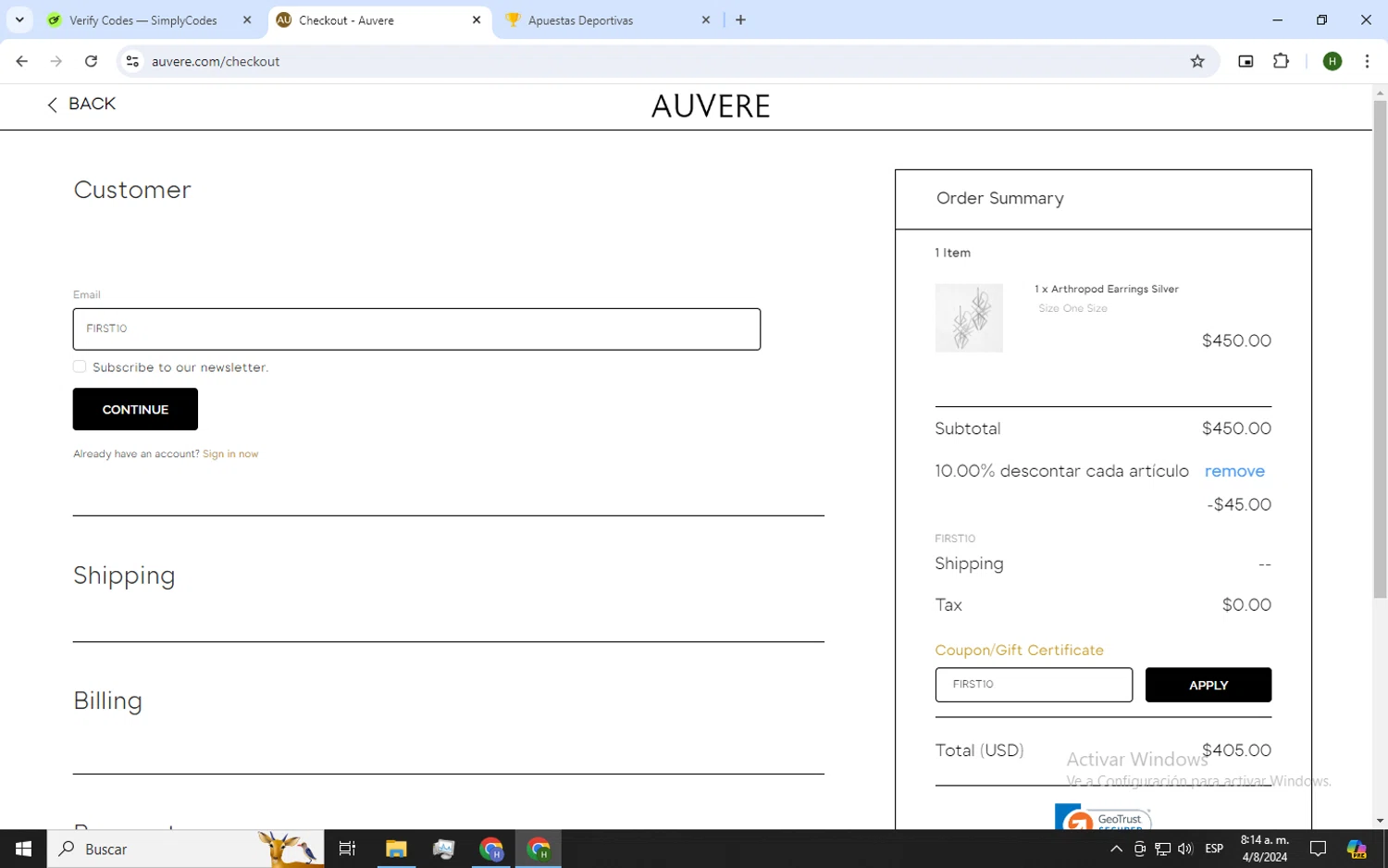View site information icon in address bar

[132, 61]
